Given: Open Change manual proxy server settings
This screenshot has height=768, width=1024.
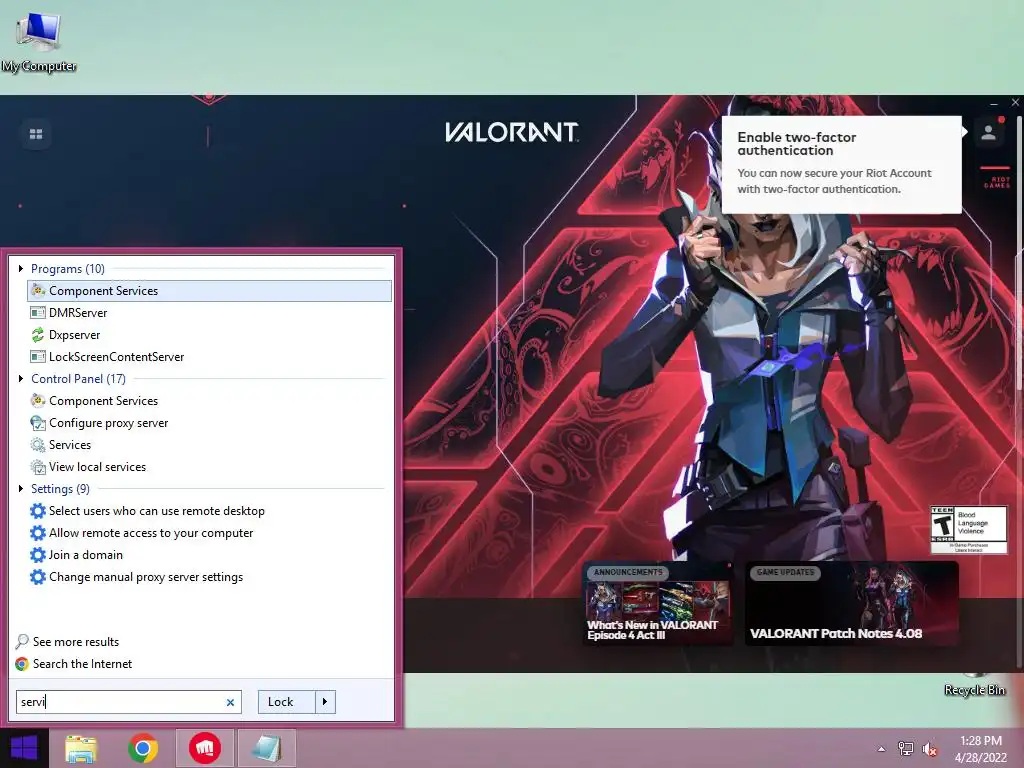Looking at the screenshot, I should (210, 577).
